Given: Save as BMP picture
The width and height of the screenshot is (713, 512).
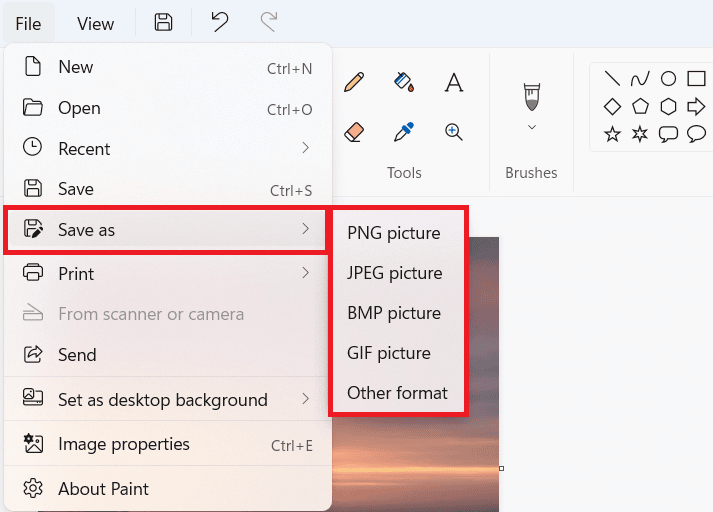Looking at the screenshot, I should point(398,313).
